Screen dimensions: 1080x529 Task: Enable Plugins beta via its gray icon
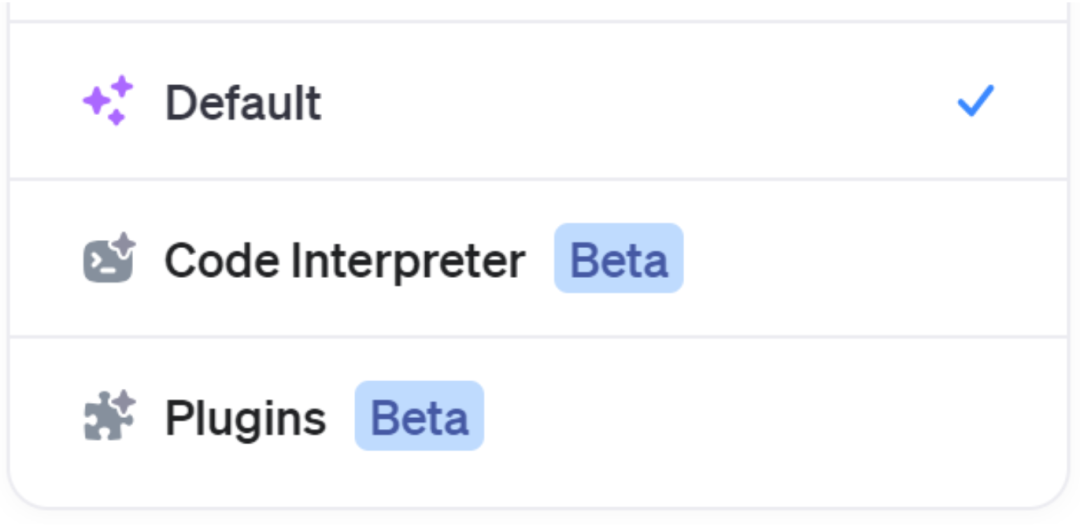108,417
